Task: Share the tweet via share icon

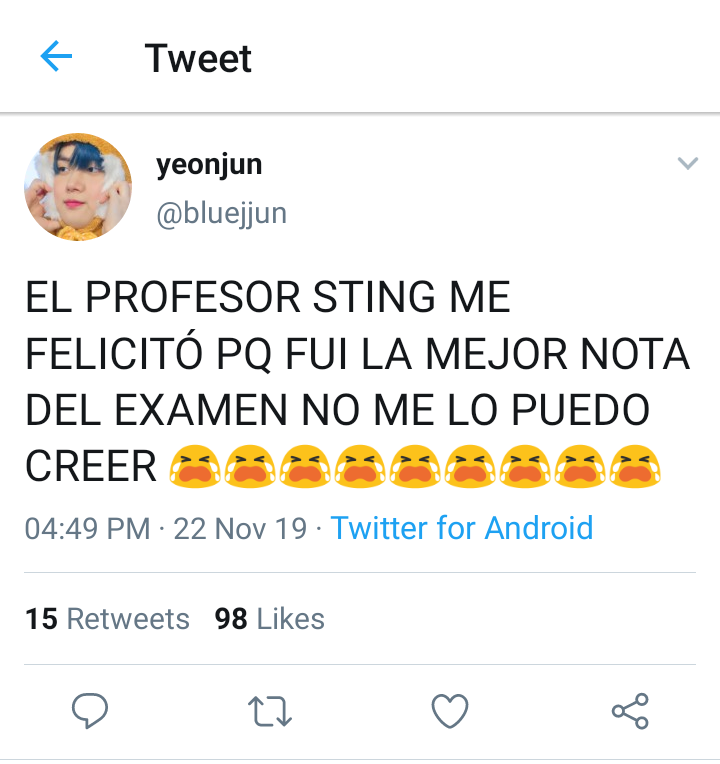Action: [x=630, y=711]
